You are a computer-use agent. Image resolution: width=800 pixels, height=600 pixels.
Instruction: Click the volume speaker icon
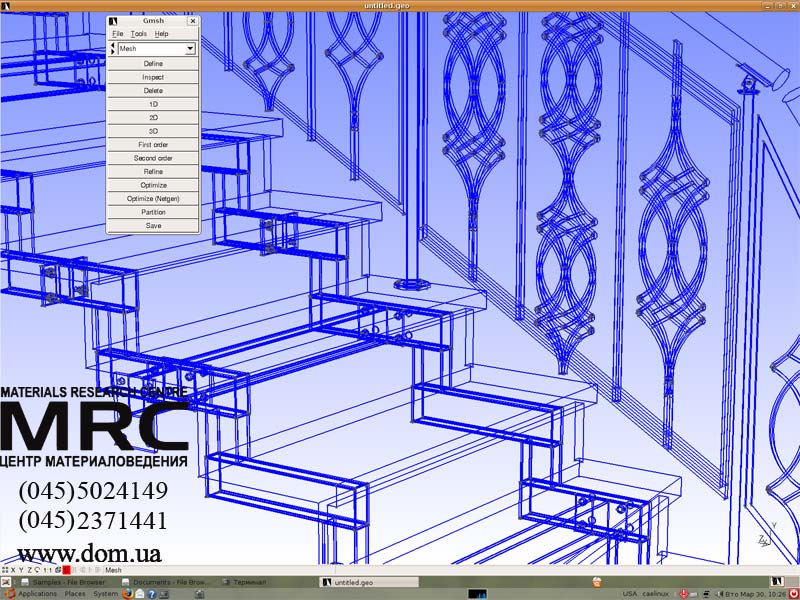(x=719, y=594)
